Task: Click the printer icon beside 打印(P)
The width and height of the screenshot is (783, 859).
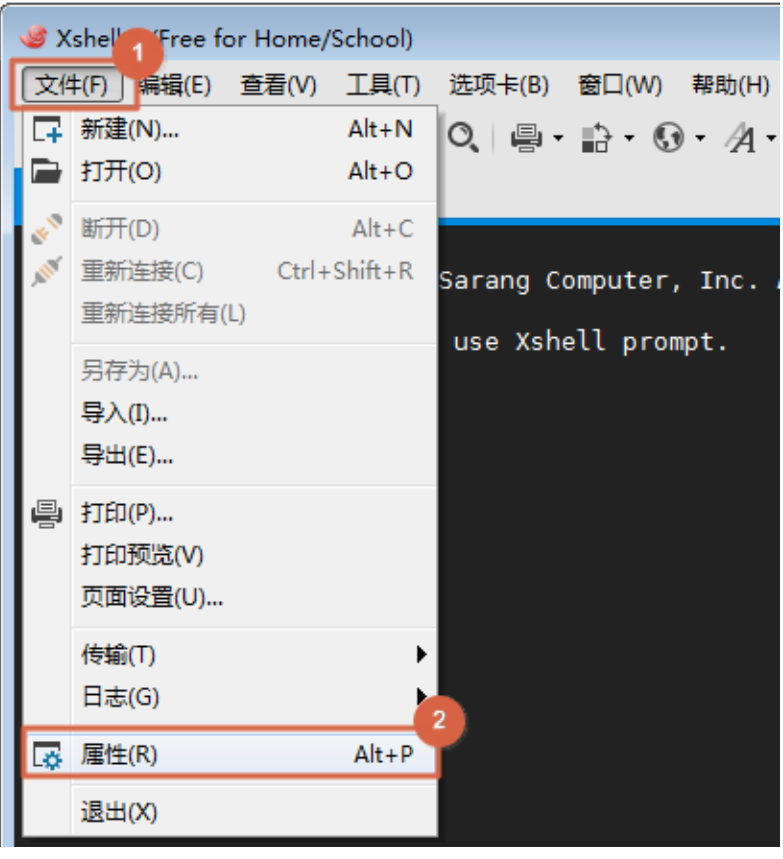Action: (47, 513)
